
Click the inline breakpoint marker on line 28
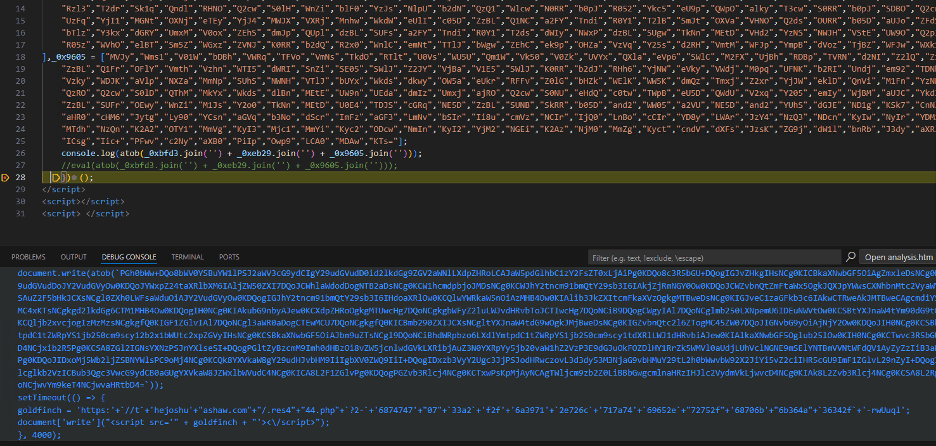(56, 177)
